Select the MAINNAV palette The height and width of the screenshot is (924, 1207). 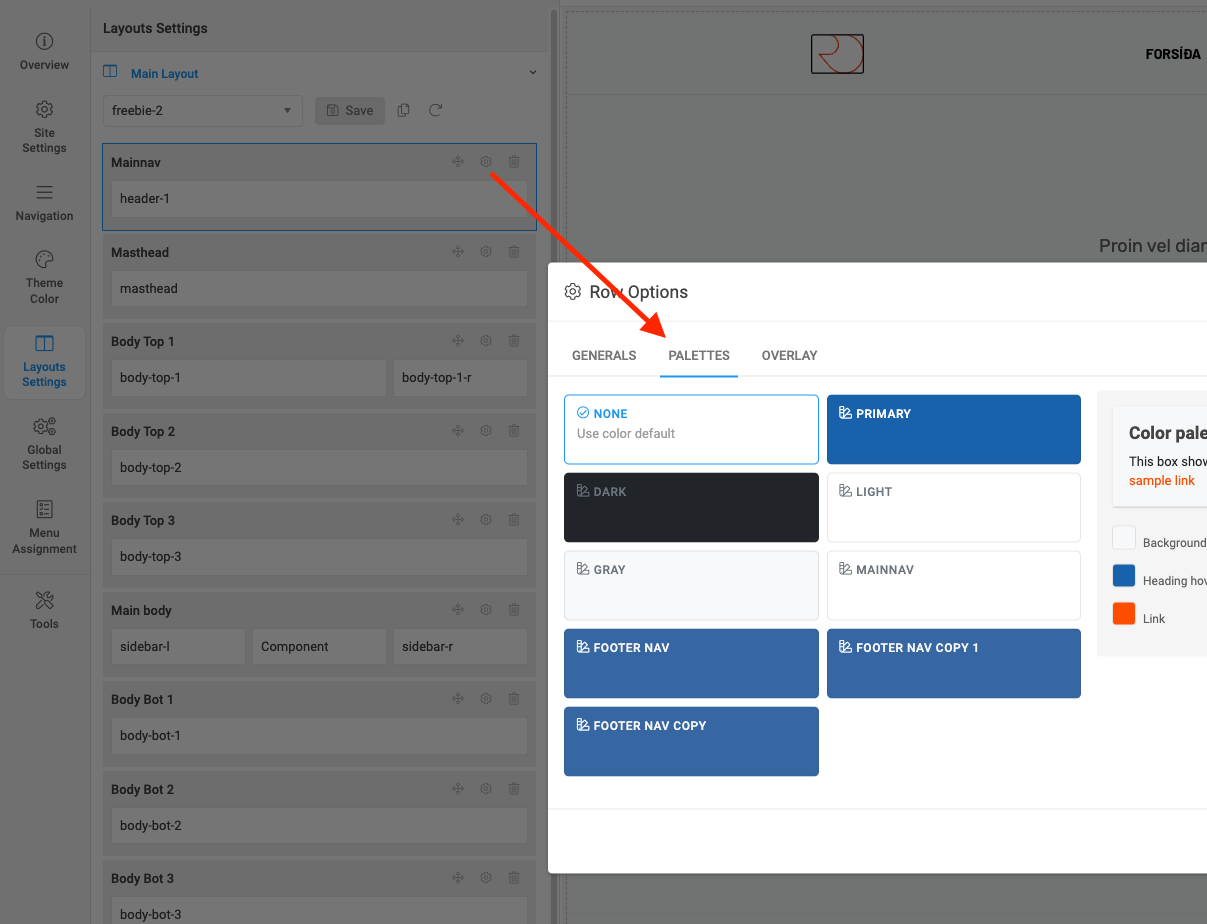(954, 585)
